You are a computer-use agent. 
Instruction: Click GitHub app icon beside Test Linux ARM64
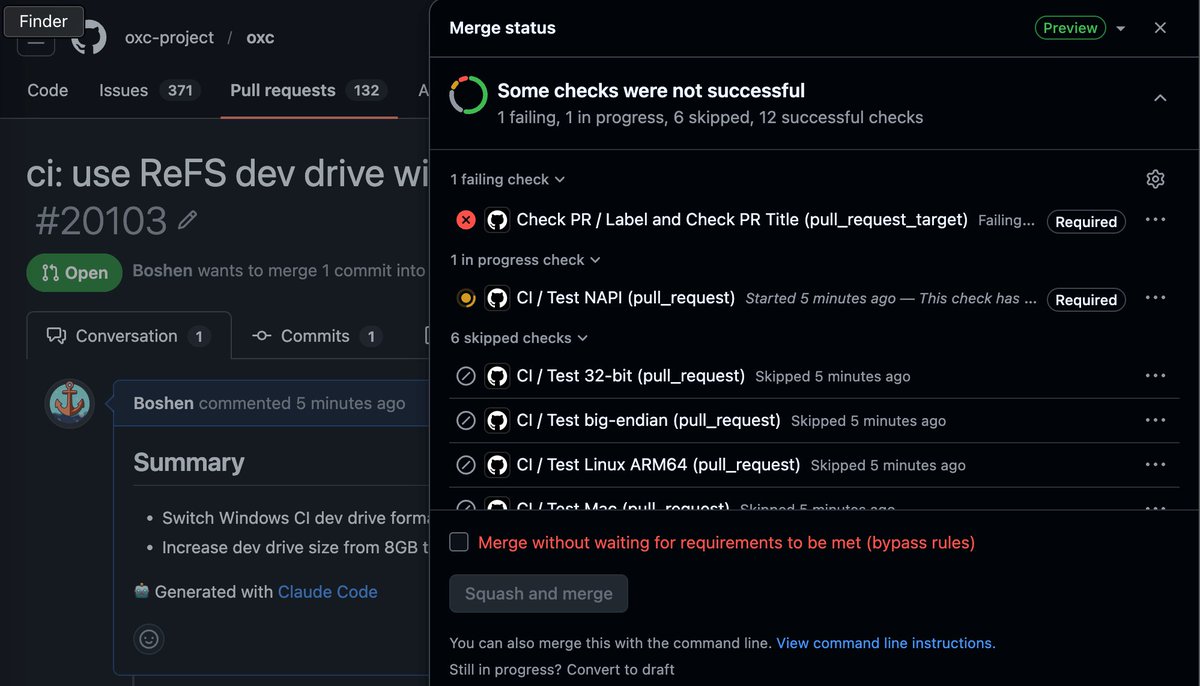(x=497, y=464)
